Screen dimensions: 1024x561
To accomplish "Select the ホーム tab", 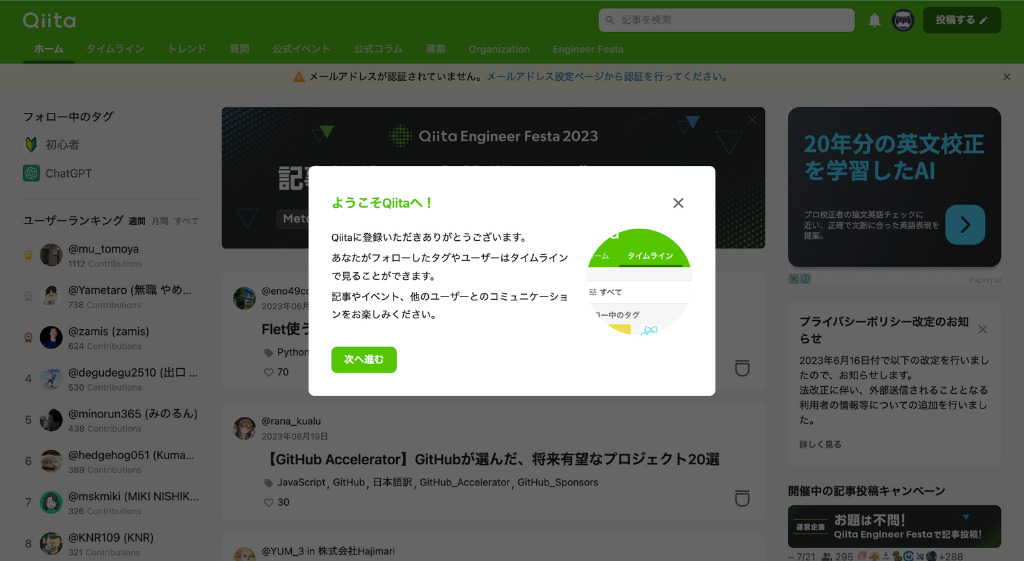I will [48, 49].
